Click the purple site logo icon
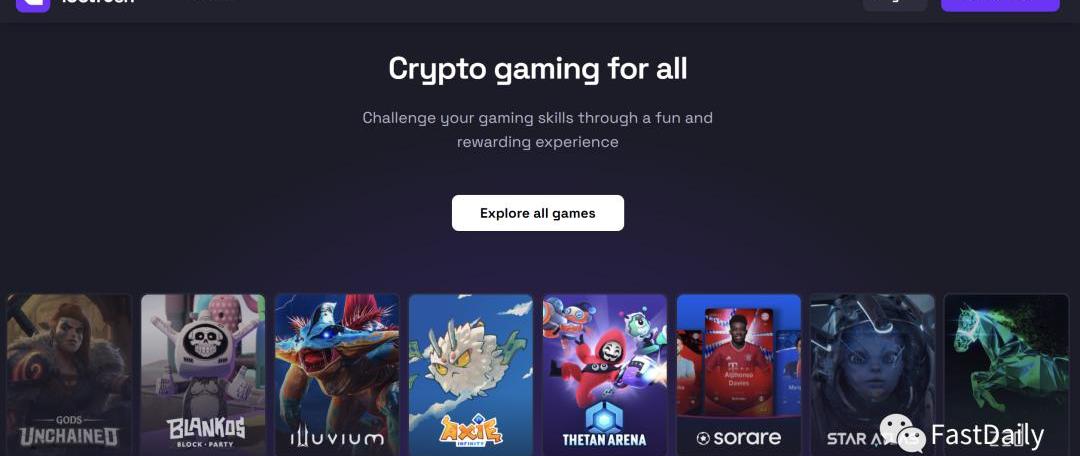Screen dimensions: 1080x456 [33, 5]
